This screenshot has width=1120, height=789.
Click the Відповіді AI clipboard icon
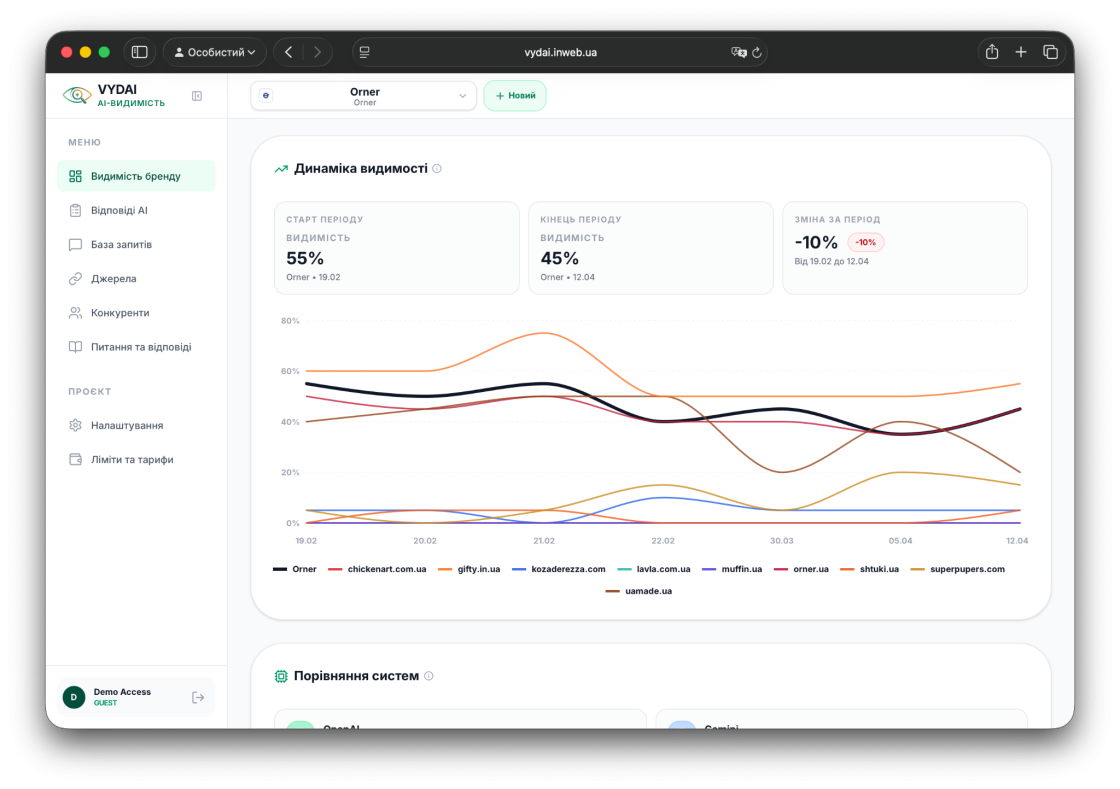(x=75, y=210)
